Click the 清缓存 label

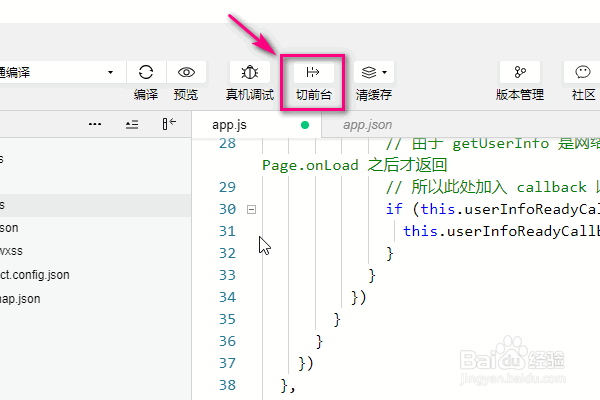pyautogui.click(x=373, y=95)
